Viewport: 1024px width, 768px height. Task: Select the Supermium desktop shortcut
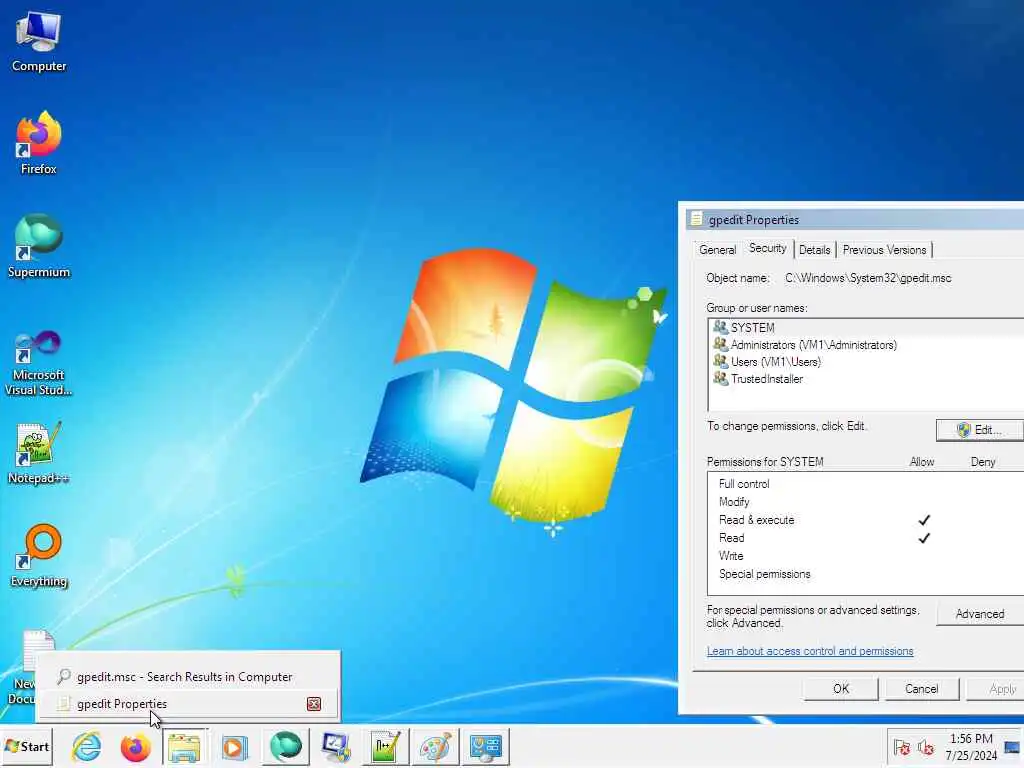point(39,247)
